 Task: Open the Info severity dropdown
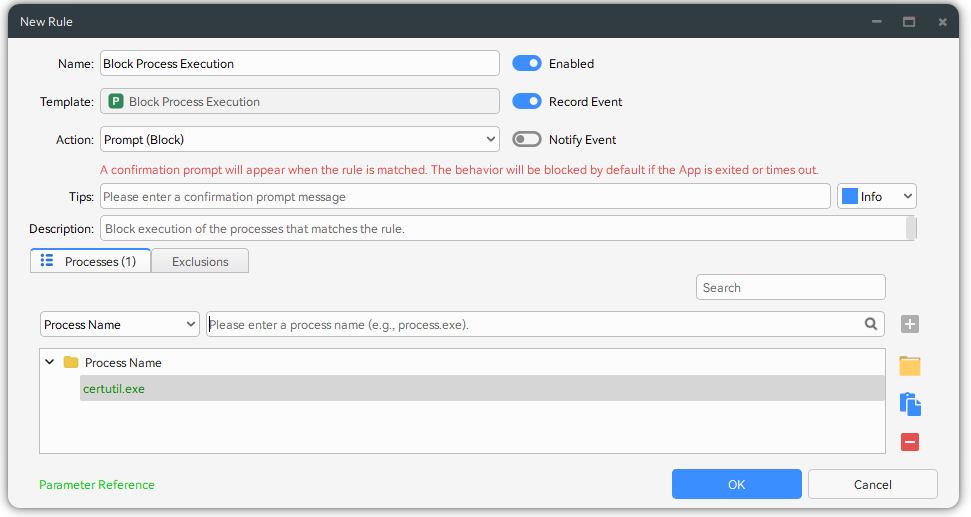[876, 197]
